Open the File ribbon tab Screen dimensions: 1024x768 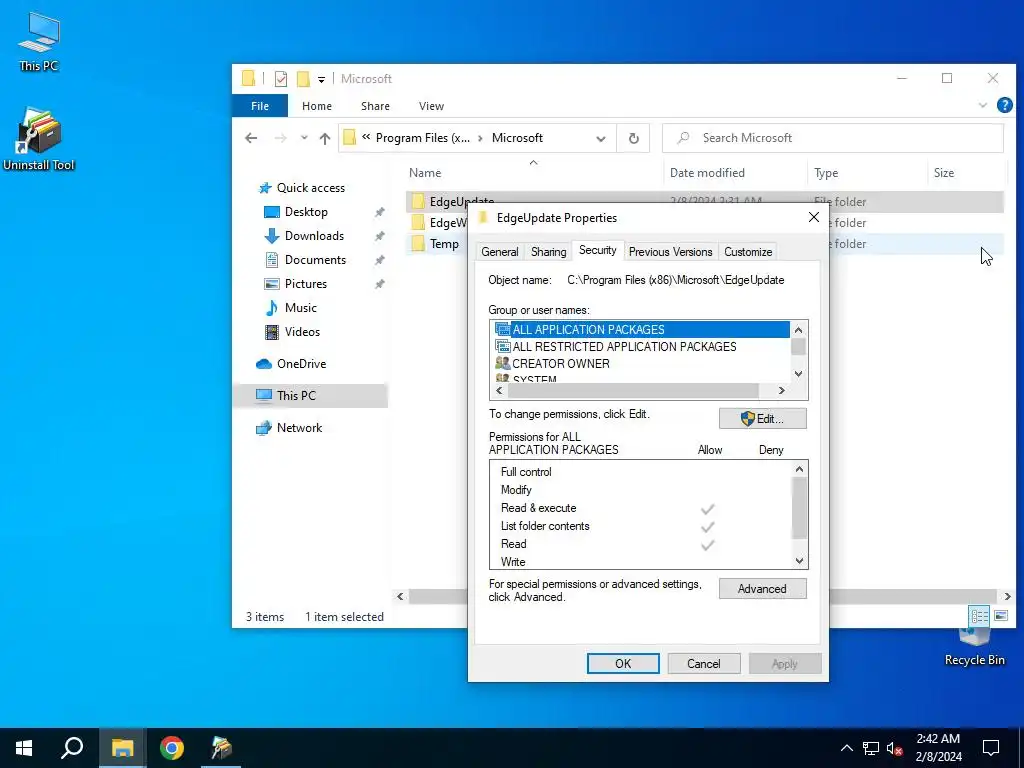[x=260, y=106]
